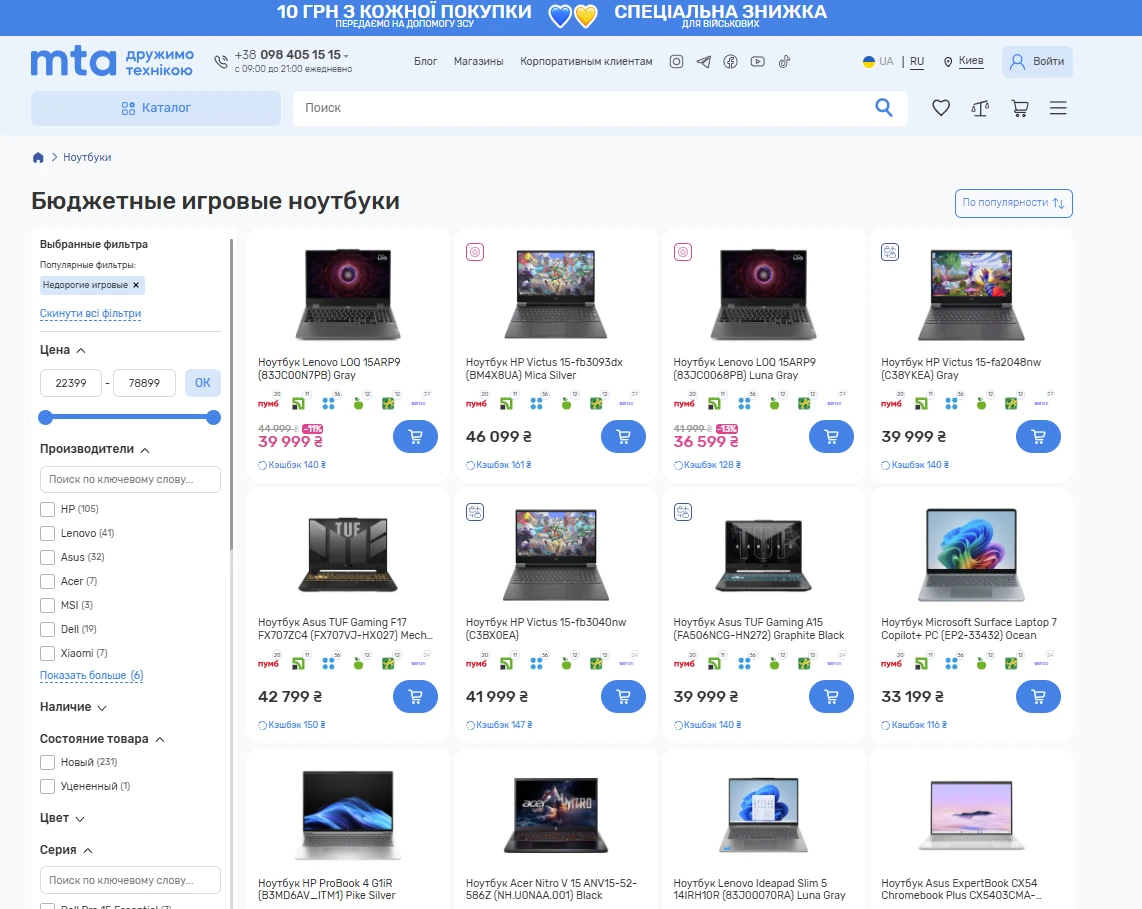
Task: Open the Telegram social icon
Action: coord(704,62)
